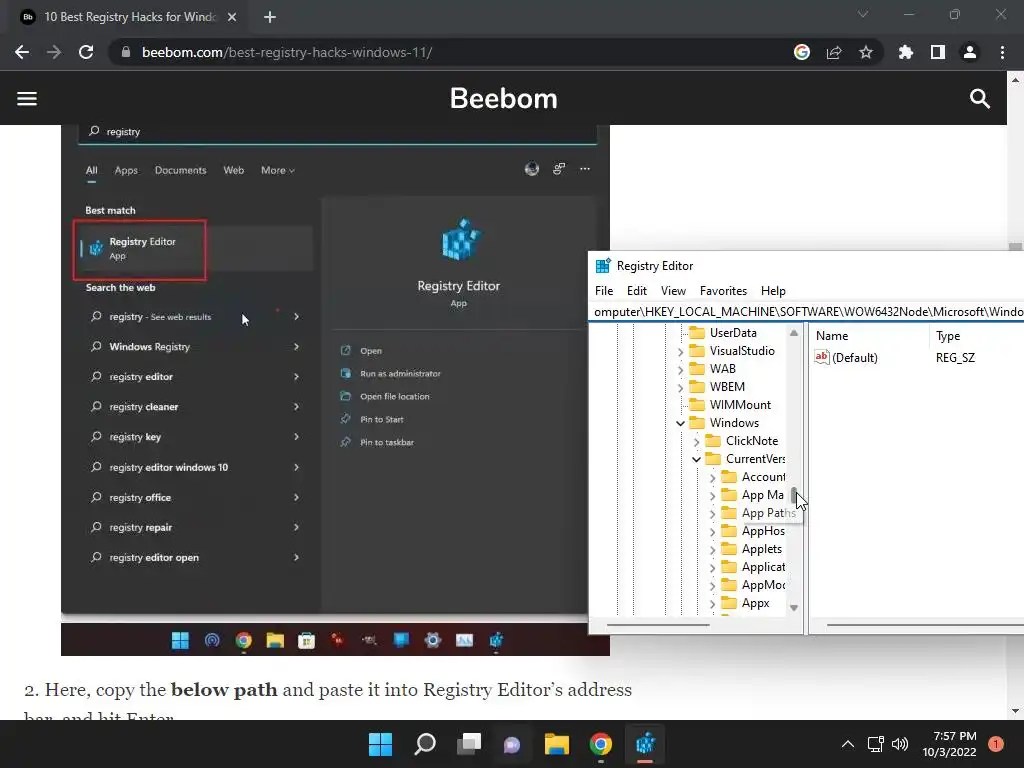Reload the Beebom page
The image size is (1024, 768).
tap(86, 52)
